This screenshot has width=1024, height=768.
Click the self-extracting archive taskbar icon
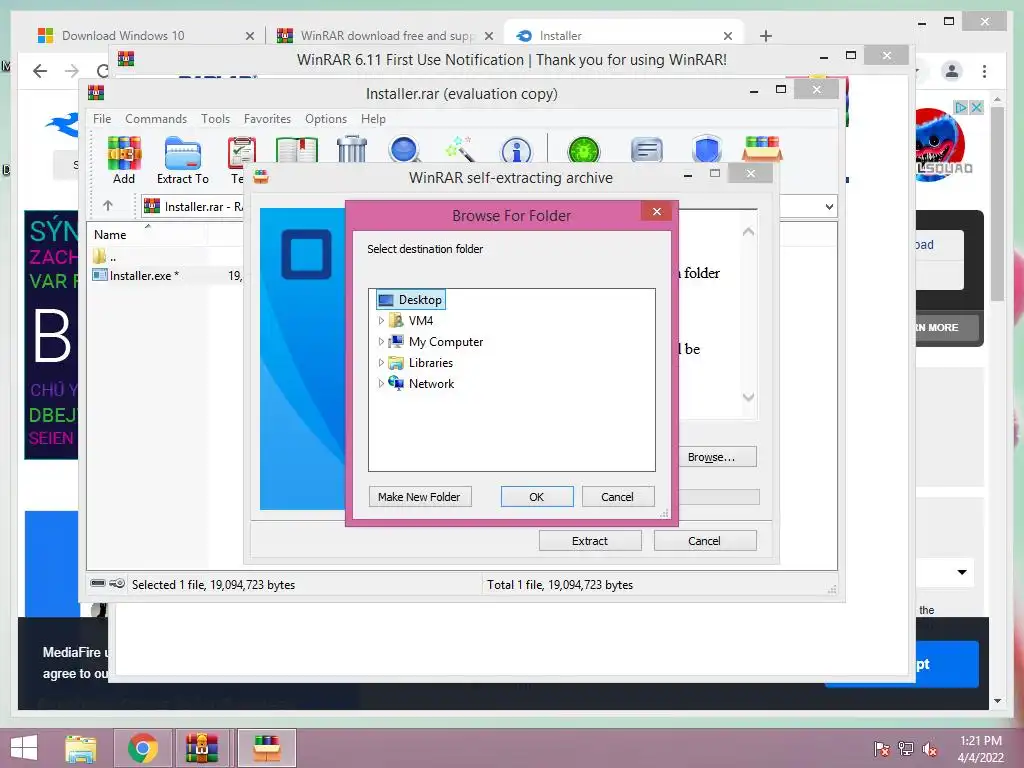tap(266, 748)
